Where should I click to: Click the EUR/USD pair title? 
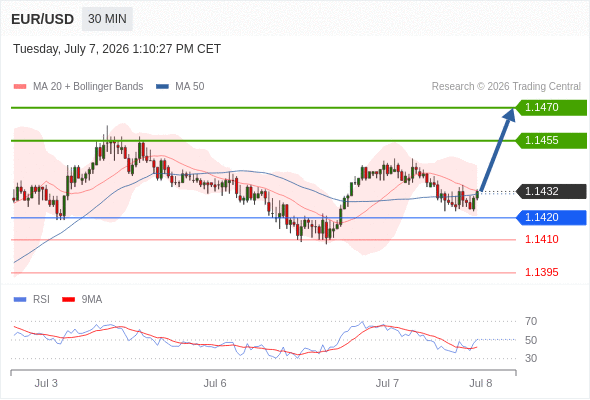click(x=43, y=19)
